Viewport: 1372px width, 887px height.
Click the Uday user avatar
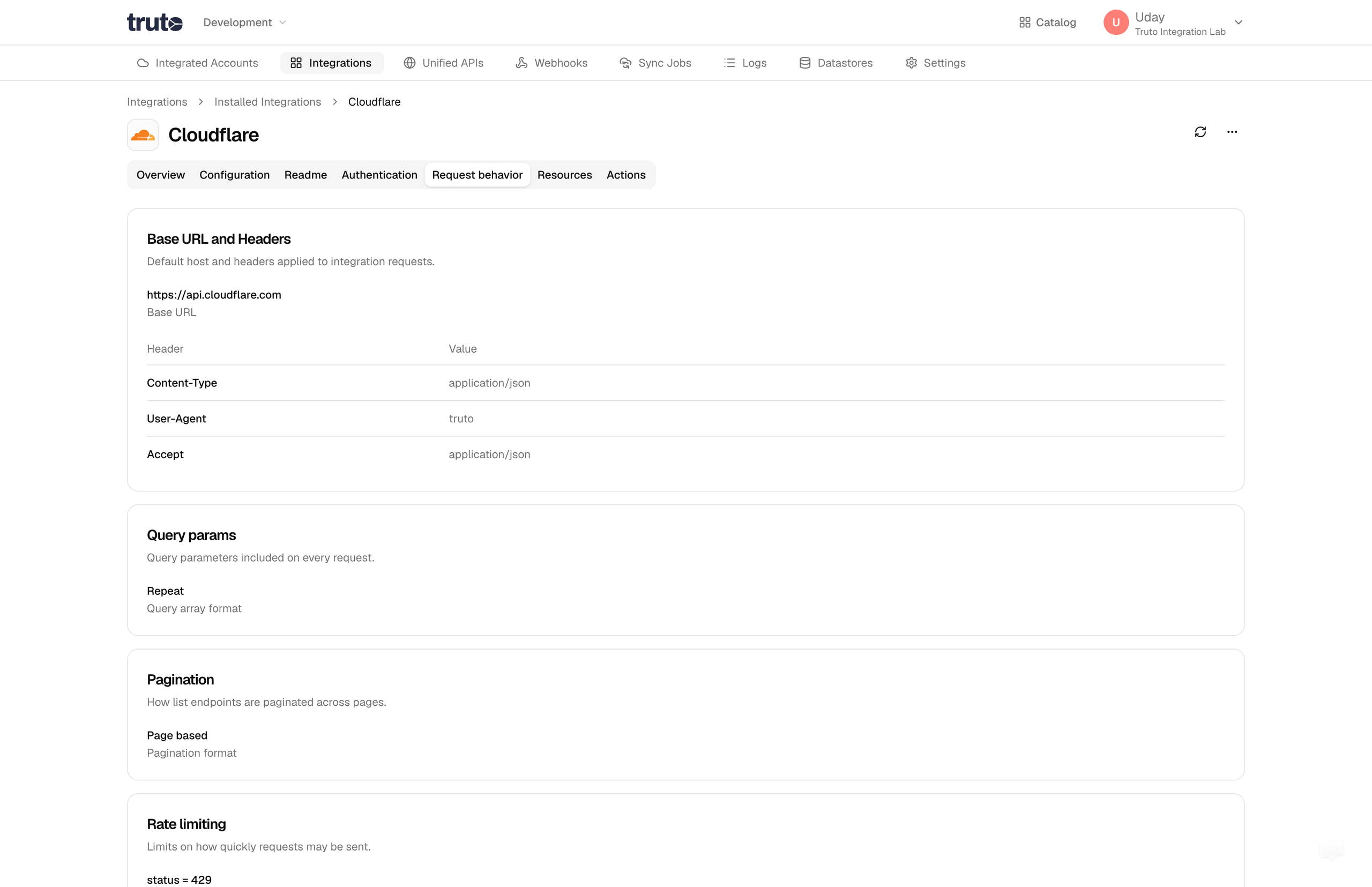1116,23
